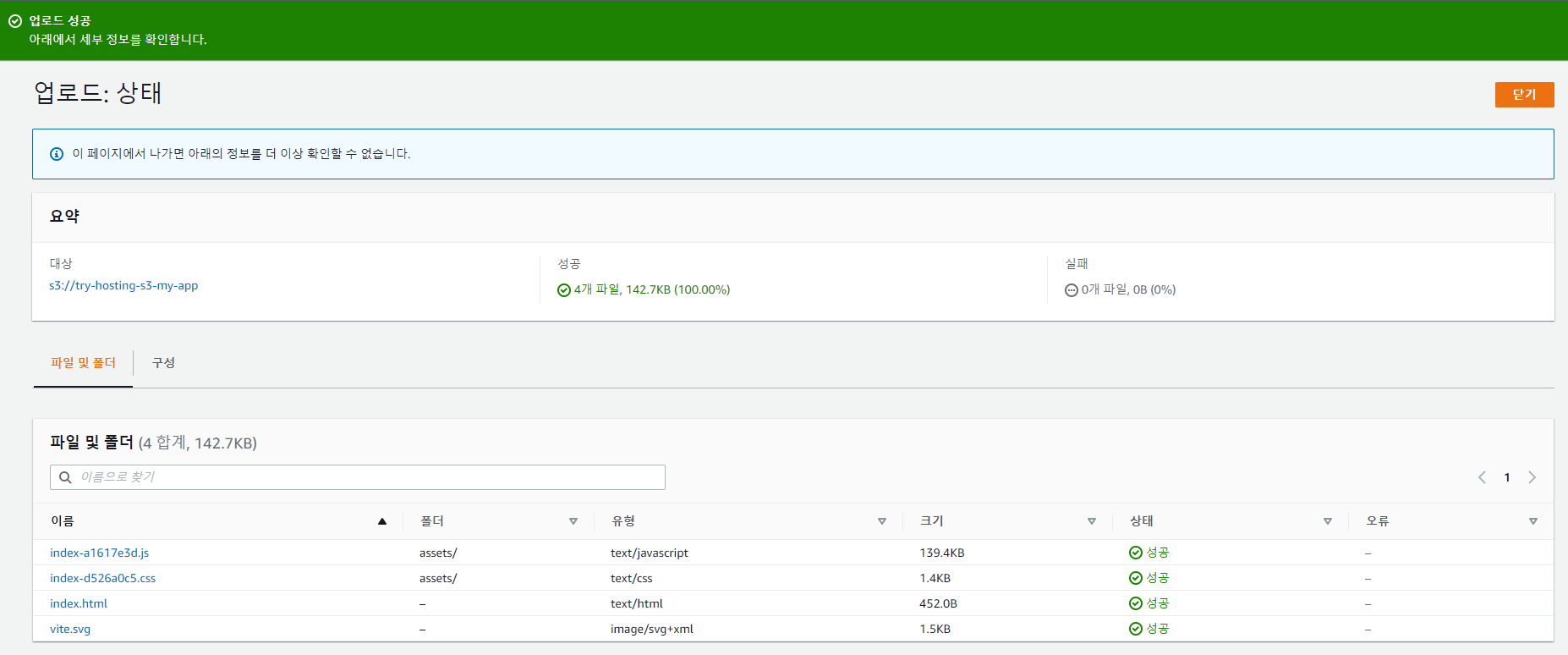1568x655 pixels.
Task: Click the green success check icon in summary
Action: (564, 290)
